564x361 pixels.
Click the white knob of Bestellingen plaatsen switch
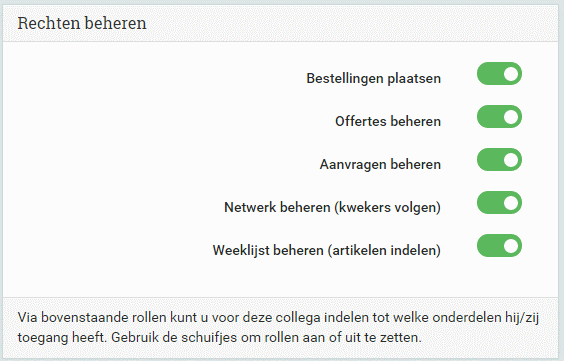511,74
